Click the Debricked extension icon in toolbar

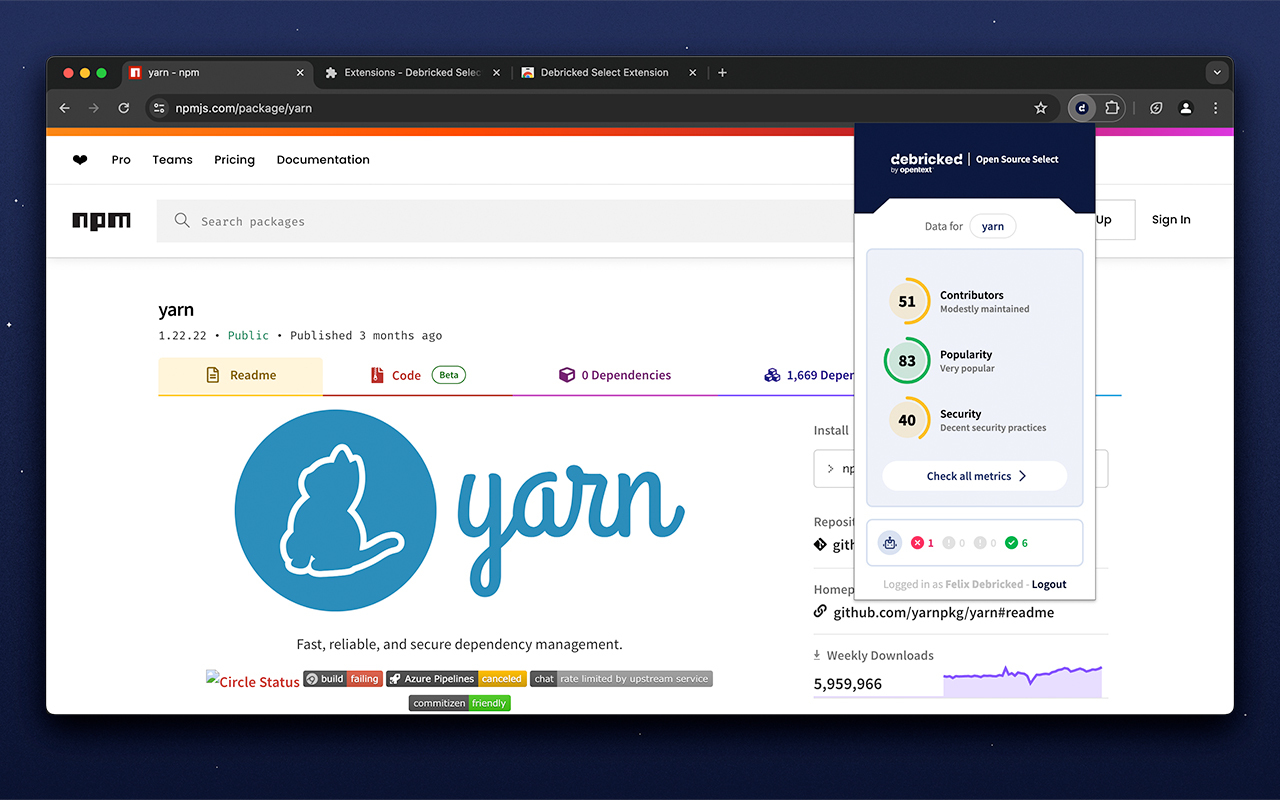pyautogui.click(x=1081, y=108)
